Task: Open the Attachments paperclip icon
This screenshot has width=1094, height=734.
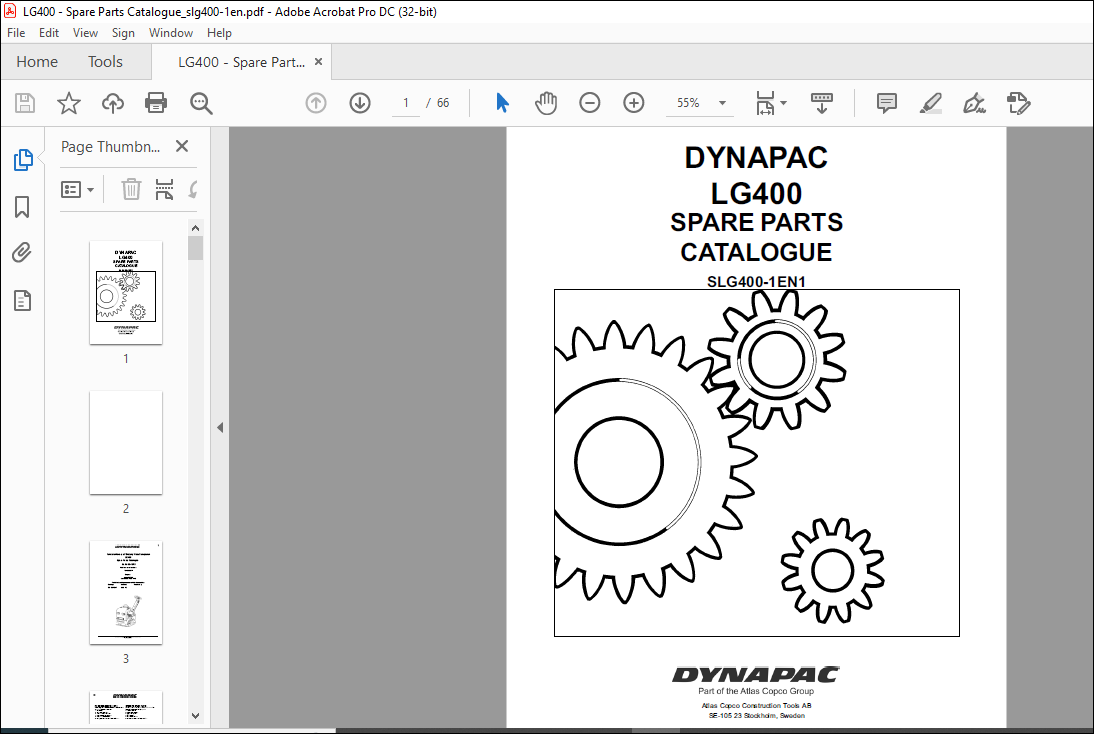Action: 22,253
